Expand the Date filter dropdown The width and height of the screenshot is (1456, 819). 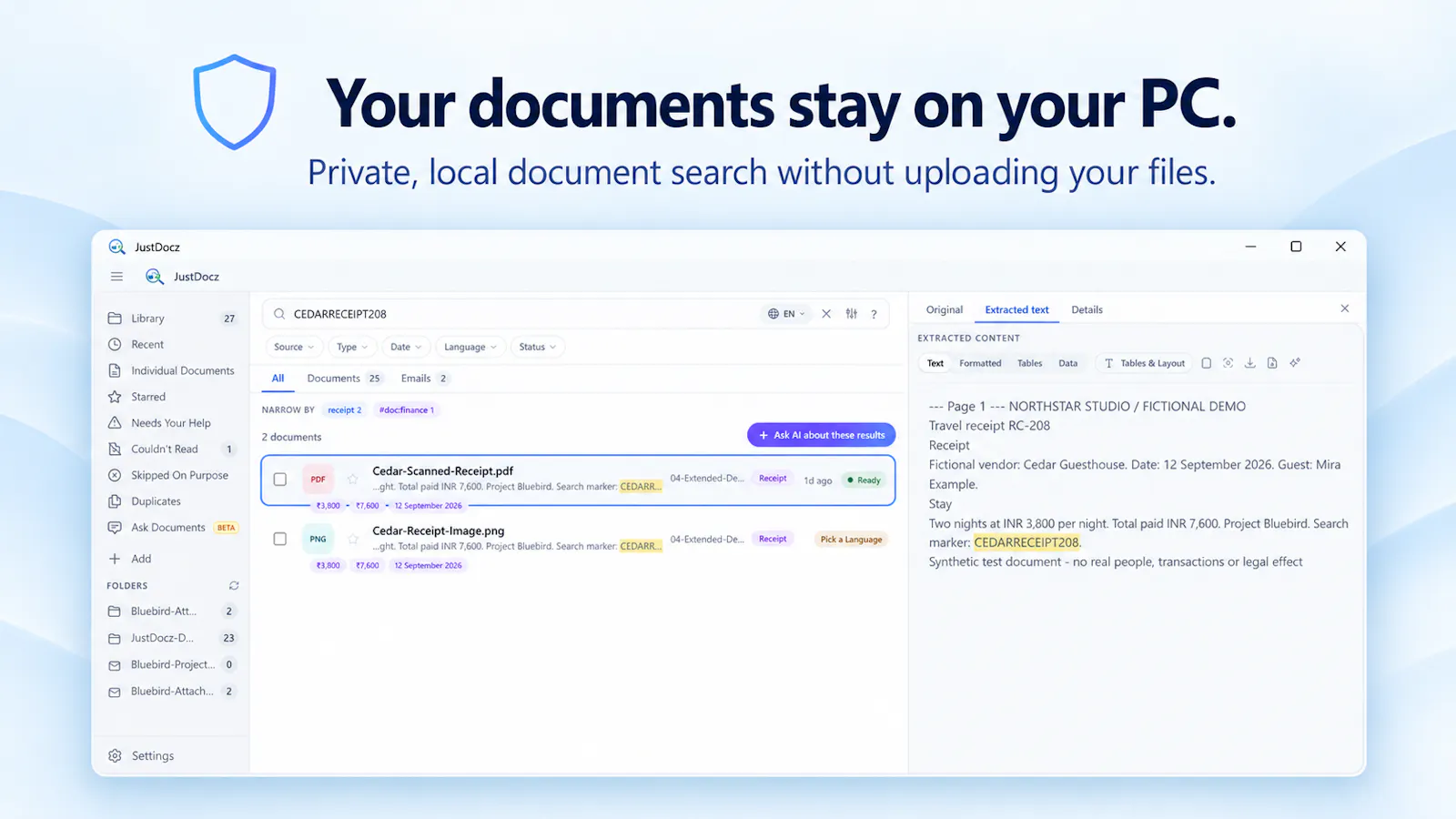406,347
